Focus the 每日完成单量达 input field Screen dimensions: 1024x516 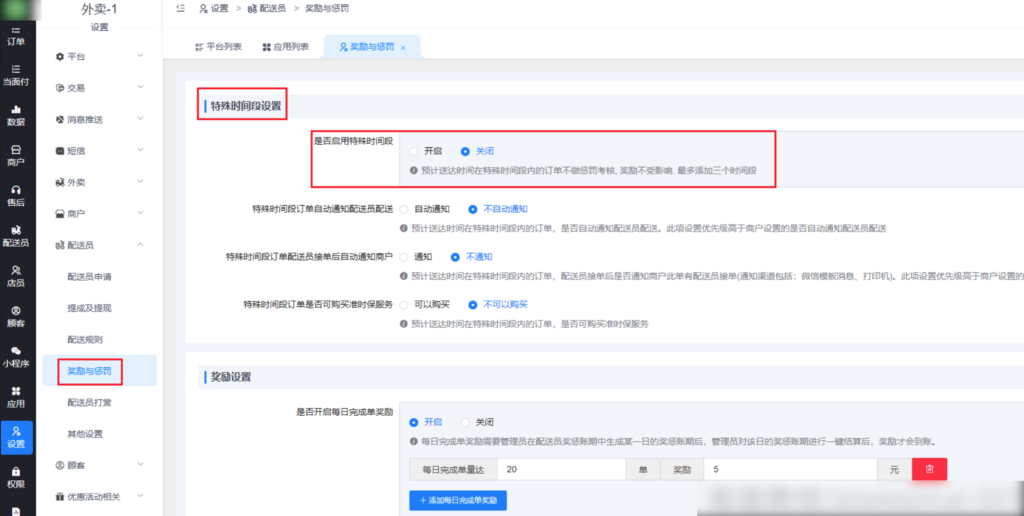pyautogui.click(x=561, y=469)
